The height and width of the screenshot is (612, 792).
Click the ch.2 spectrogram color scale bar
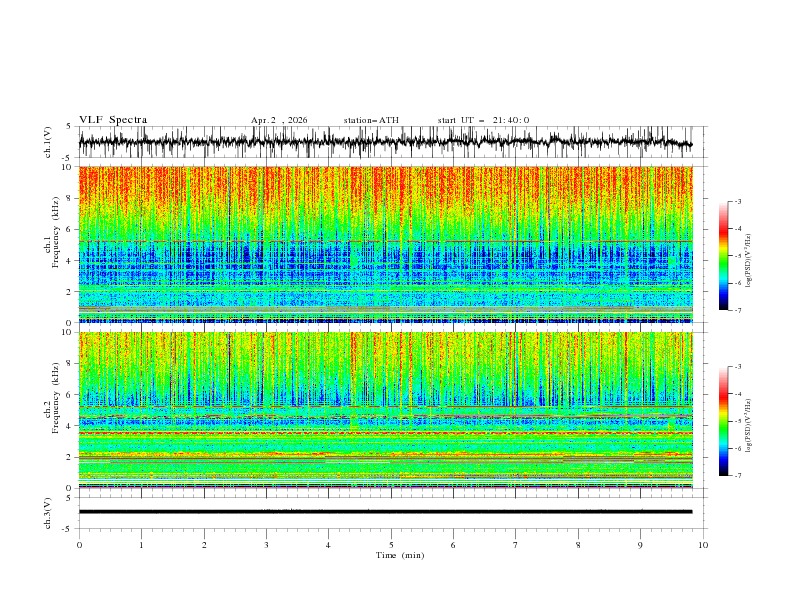pos(723,421)
